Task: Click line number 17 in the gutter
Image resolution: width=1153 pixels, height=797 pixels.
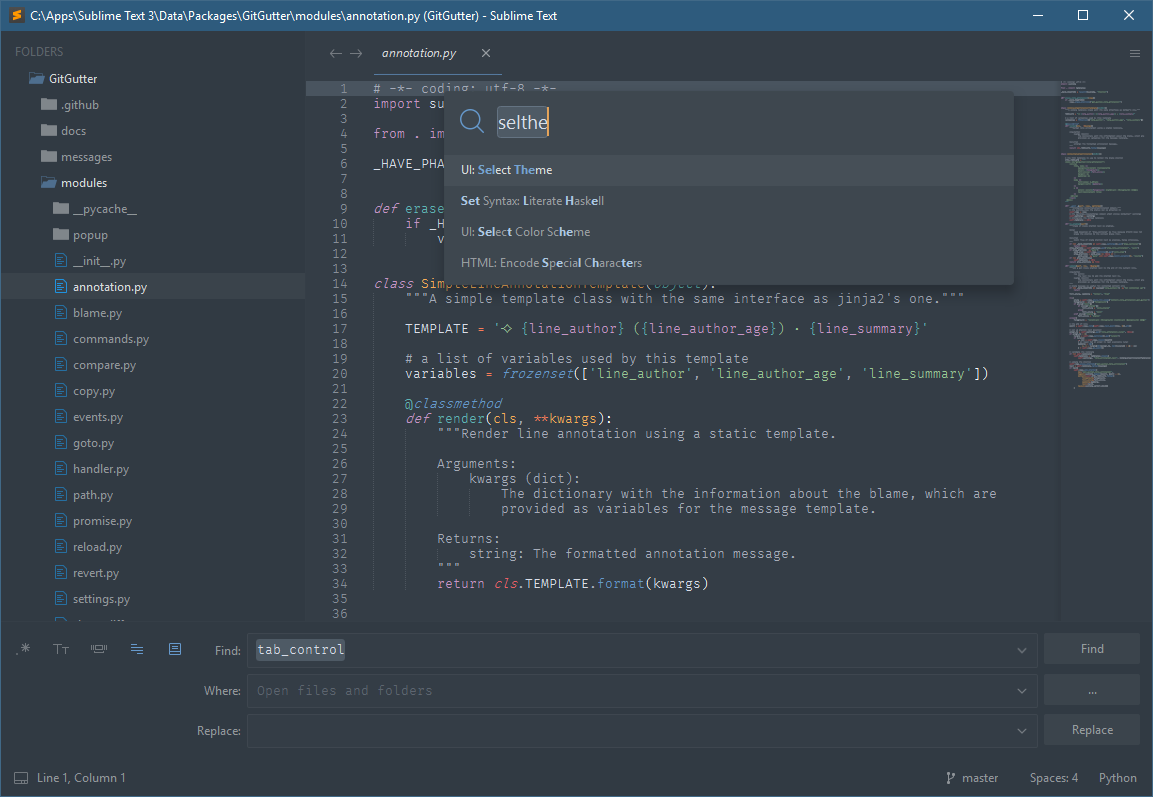Action: 340,329
